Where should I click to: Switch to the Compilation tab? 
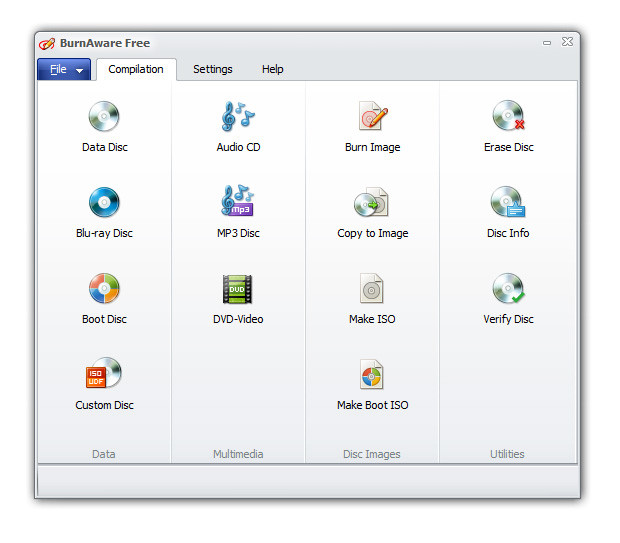(x=136, y=69)
